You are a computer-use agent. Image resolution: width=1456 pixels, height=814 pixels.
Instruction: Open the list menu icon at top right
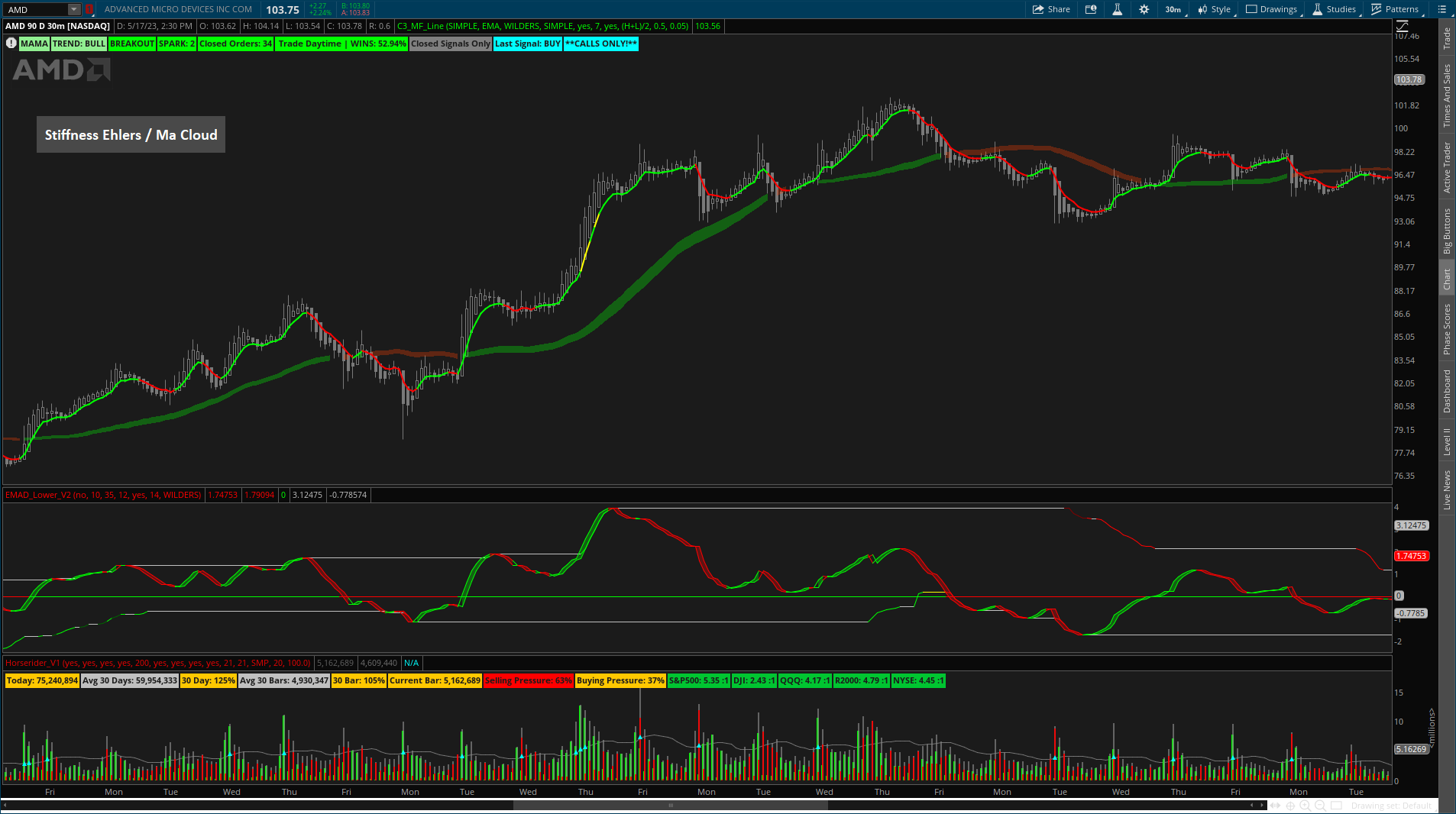1441,9
